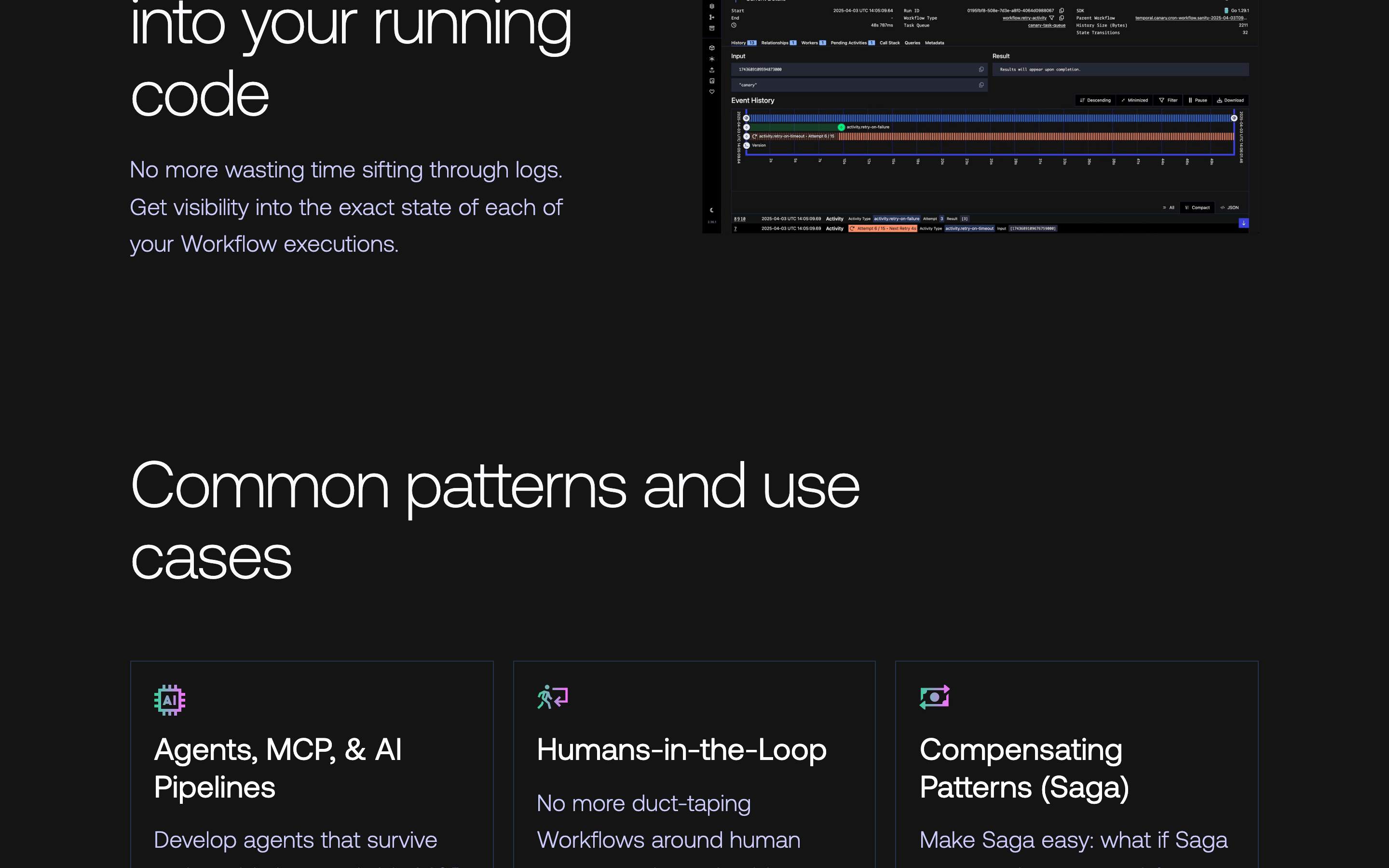Open the Filter dropdown in Event History
Viewport: 1389px width, 868px height.
tap(1168, 100)
